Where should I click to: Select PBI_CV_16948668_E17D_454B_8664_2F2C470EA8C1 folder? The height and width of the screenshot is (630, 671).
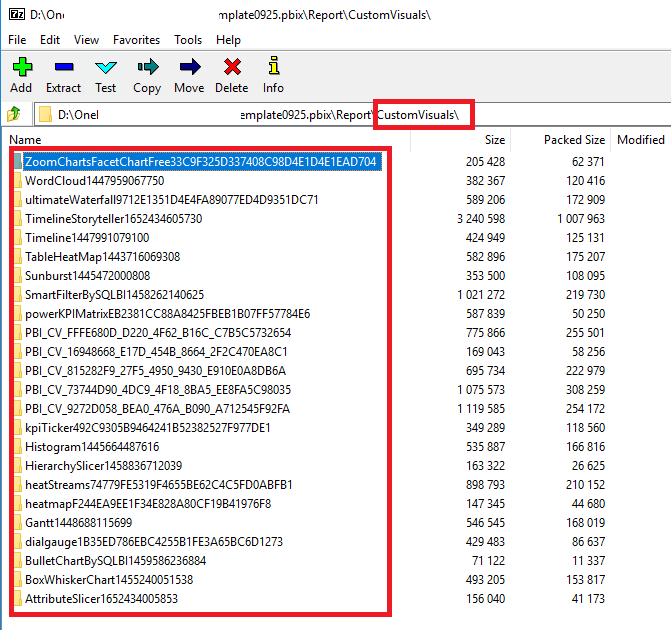point(156,352)
